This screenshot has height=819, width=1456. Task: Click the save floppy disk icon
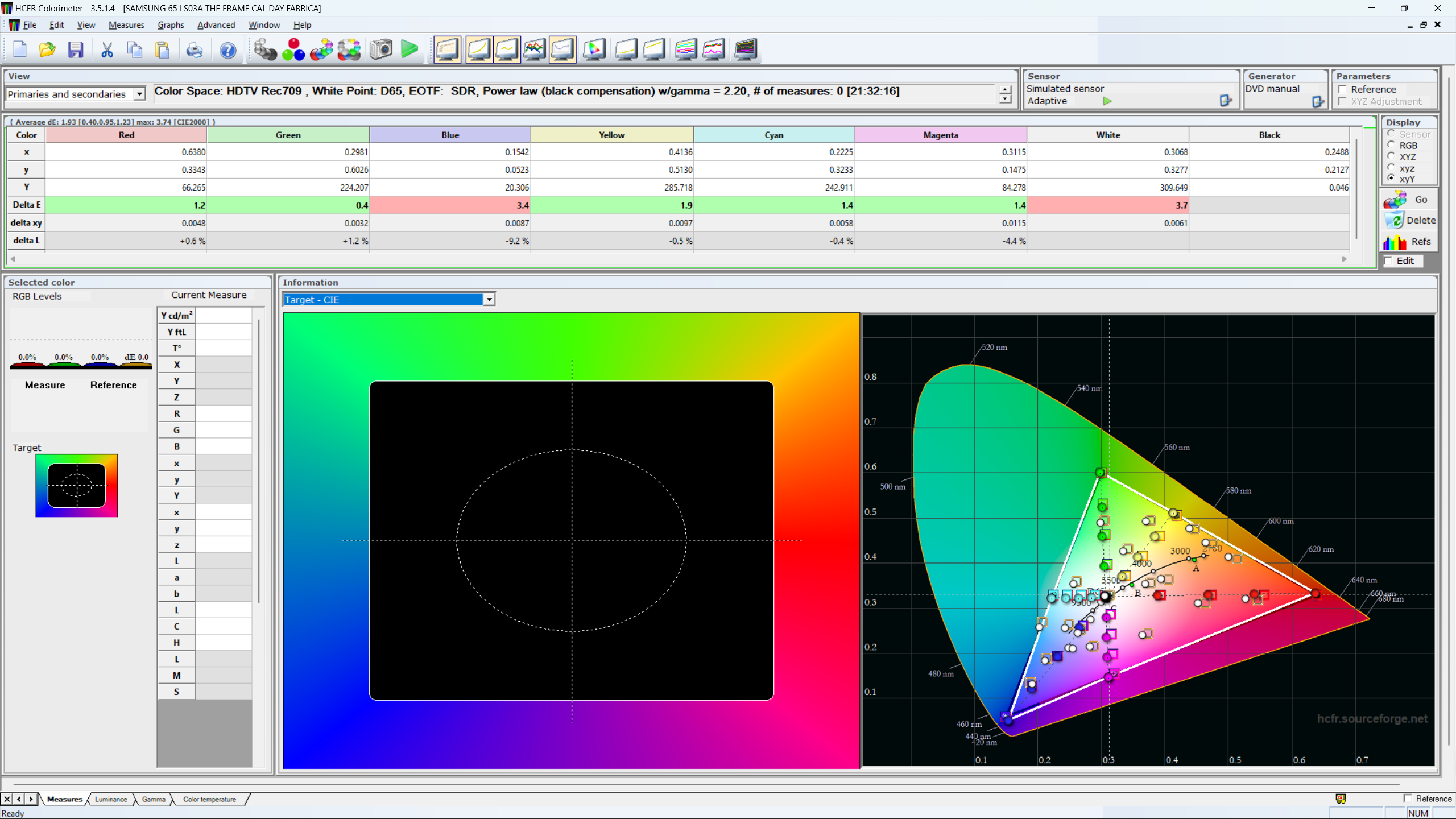(x=76, y=49)
